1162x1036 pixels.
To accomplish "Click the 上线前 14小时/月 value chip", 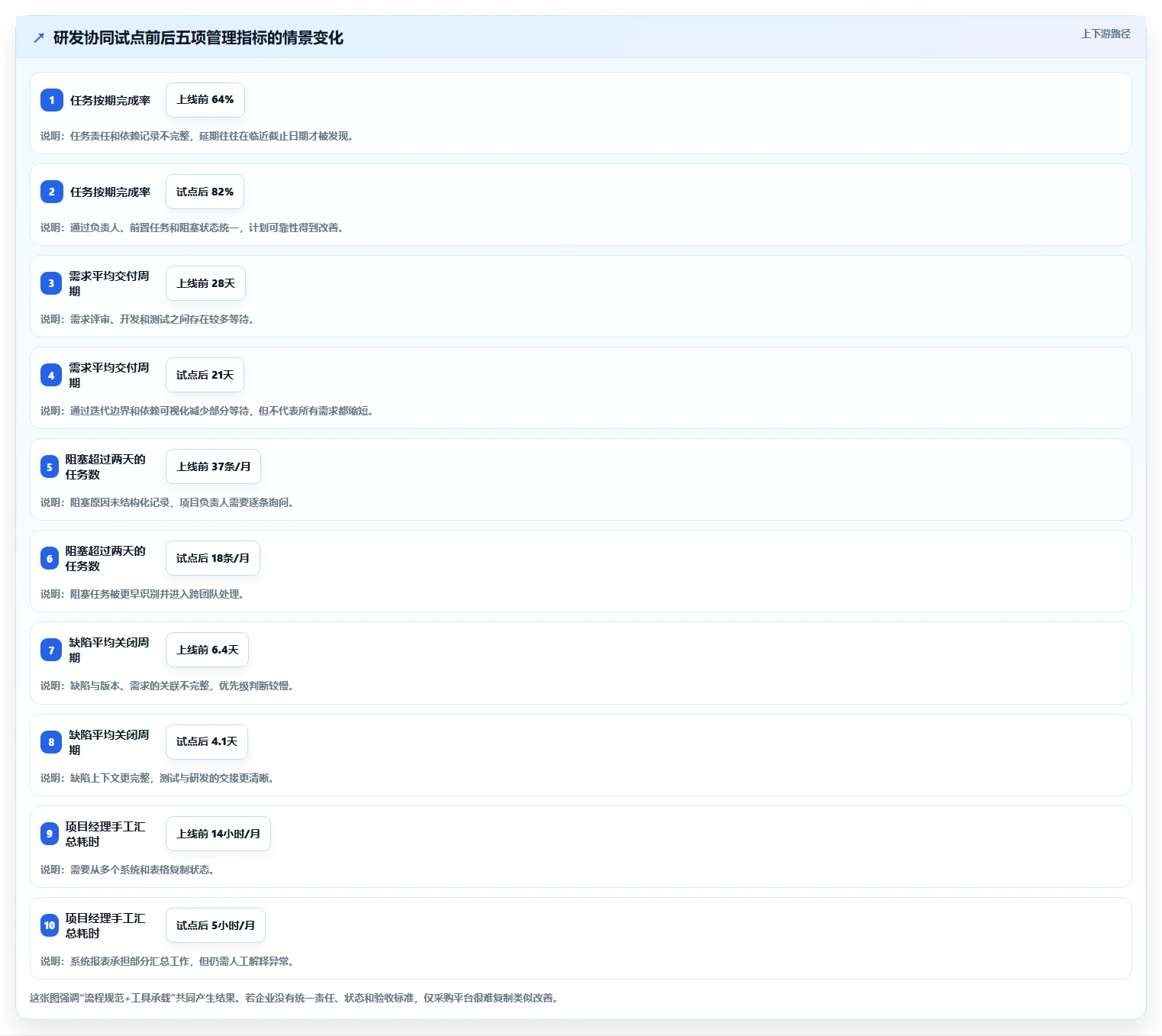I will 218,834.
